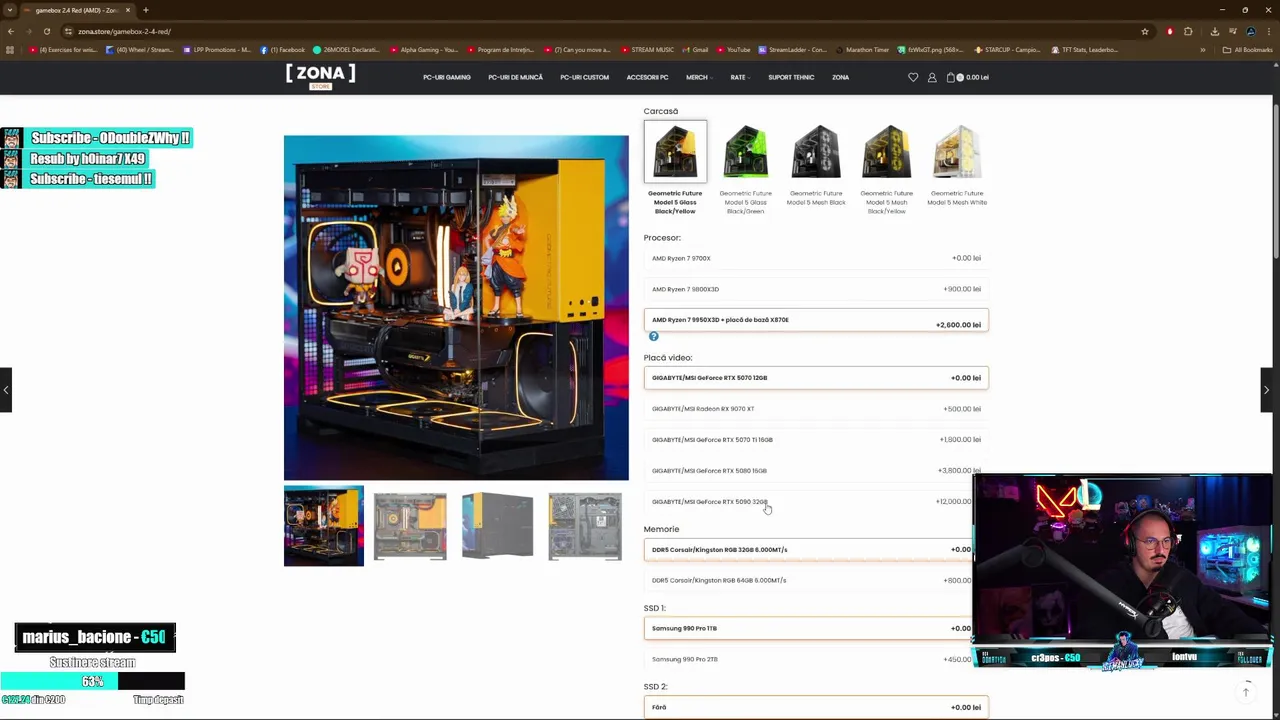Open the StreamLadder bookmark
This screenshot has height=720, width=1280.
[x=792, y=50]
